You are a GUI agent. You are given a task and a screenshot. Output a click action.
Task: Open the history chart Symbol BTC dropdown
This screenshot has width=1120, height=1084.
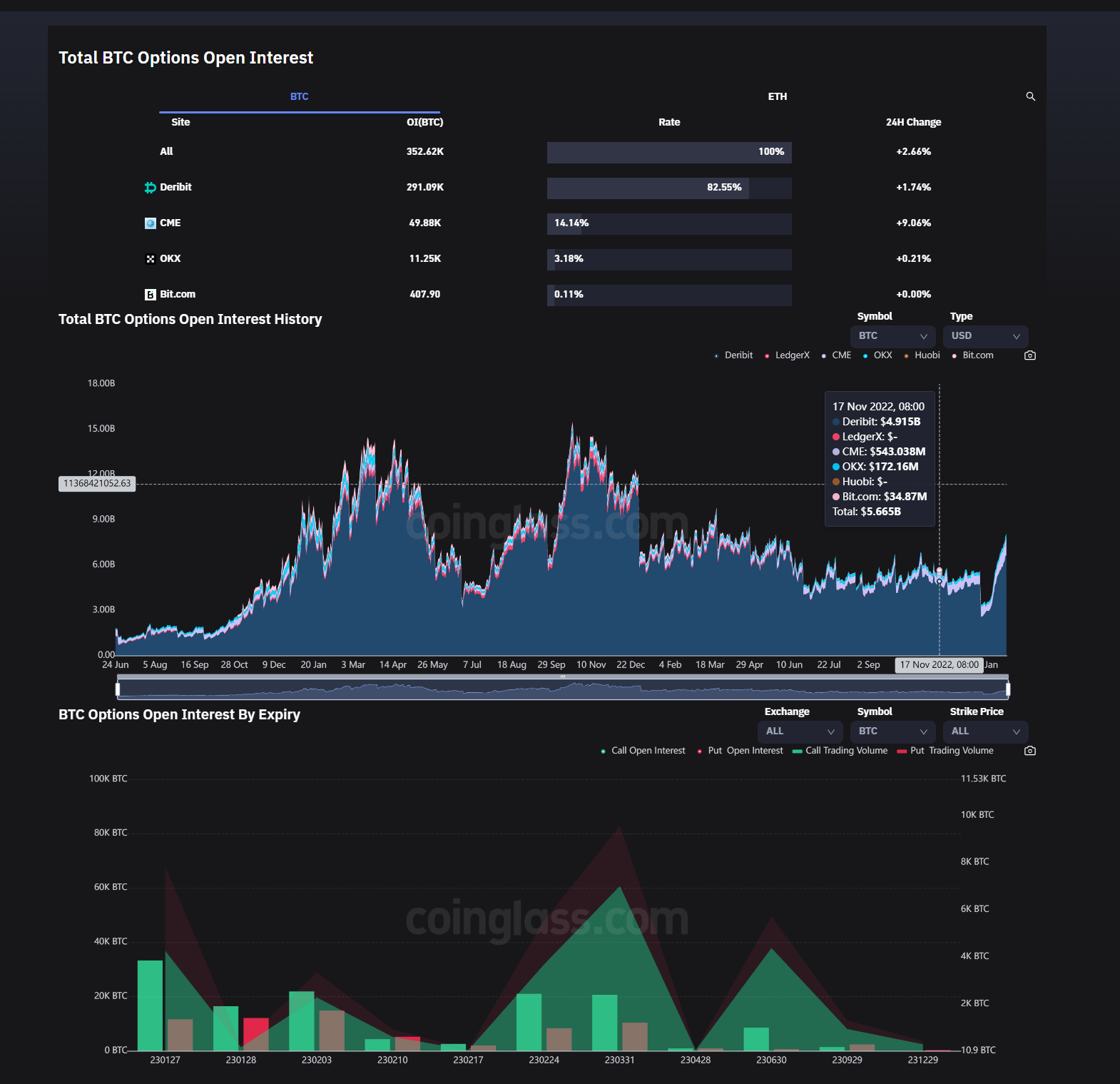click(892, 336)
